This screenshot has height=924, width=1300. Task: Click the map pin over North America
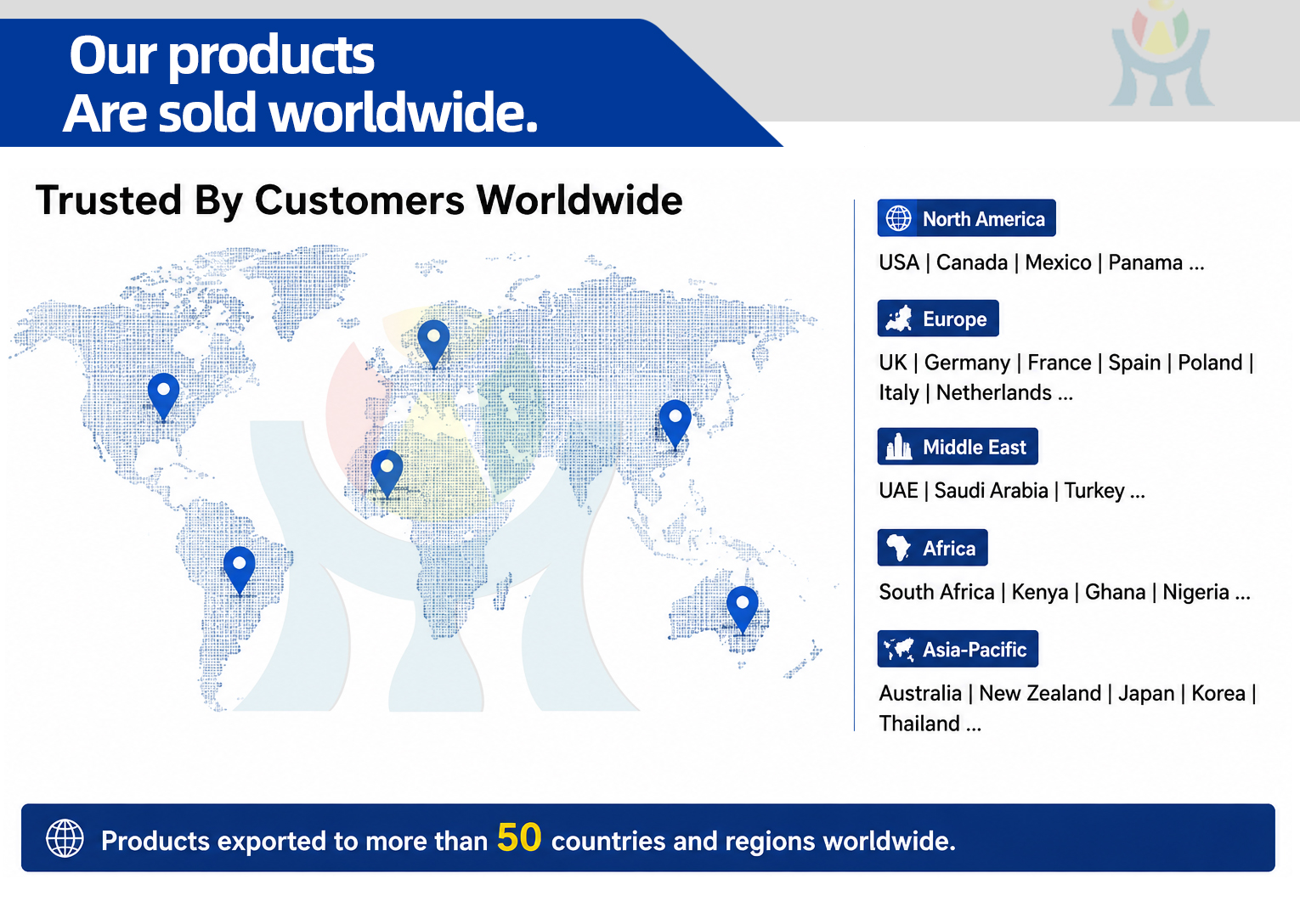pos(163,397)
